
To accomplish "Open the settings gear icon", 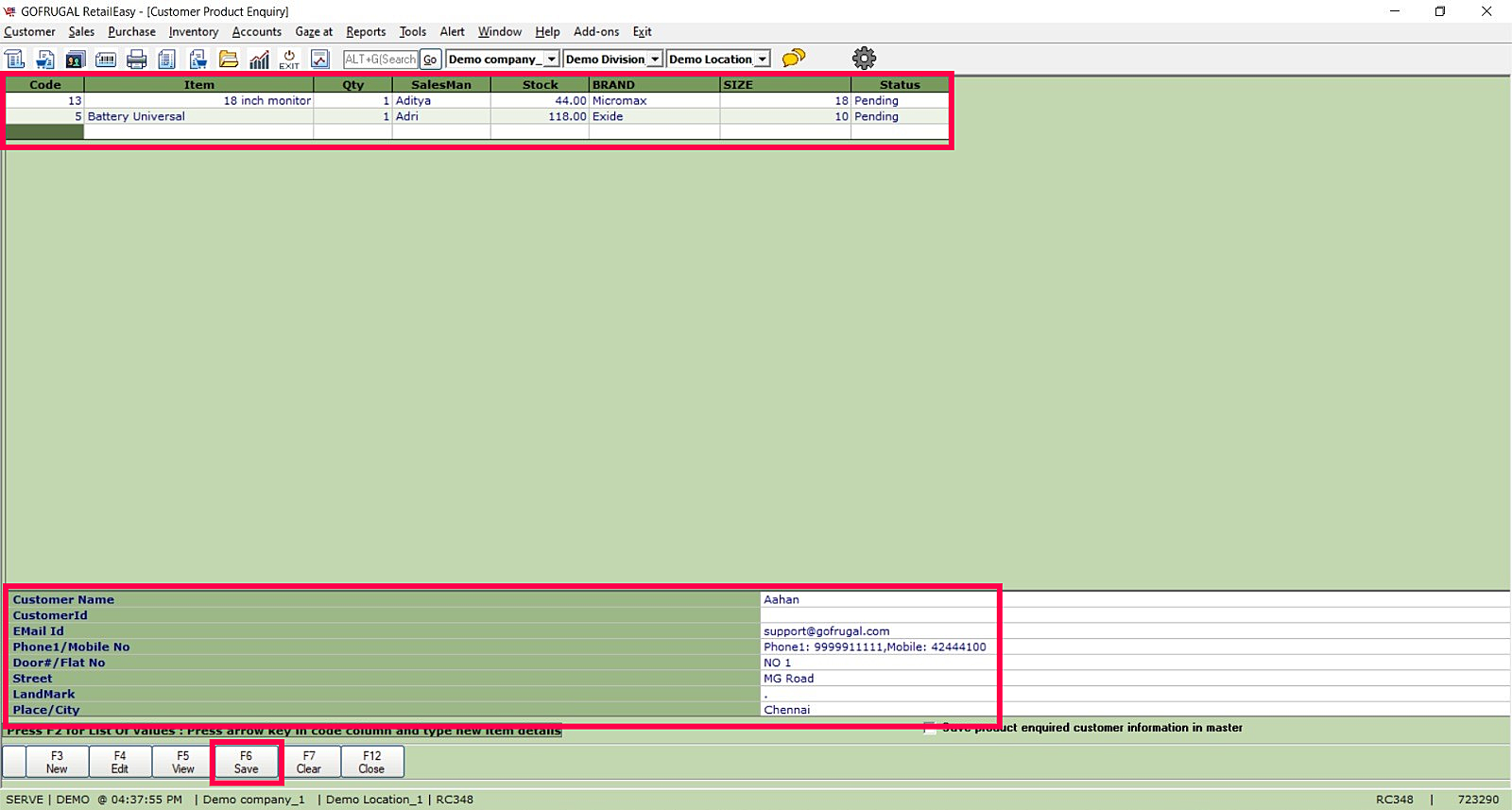I will point(864,59).
